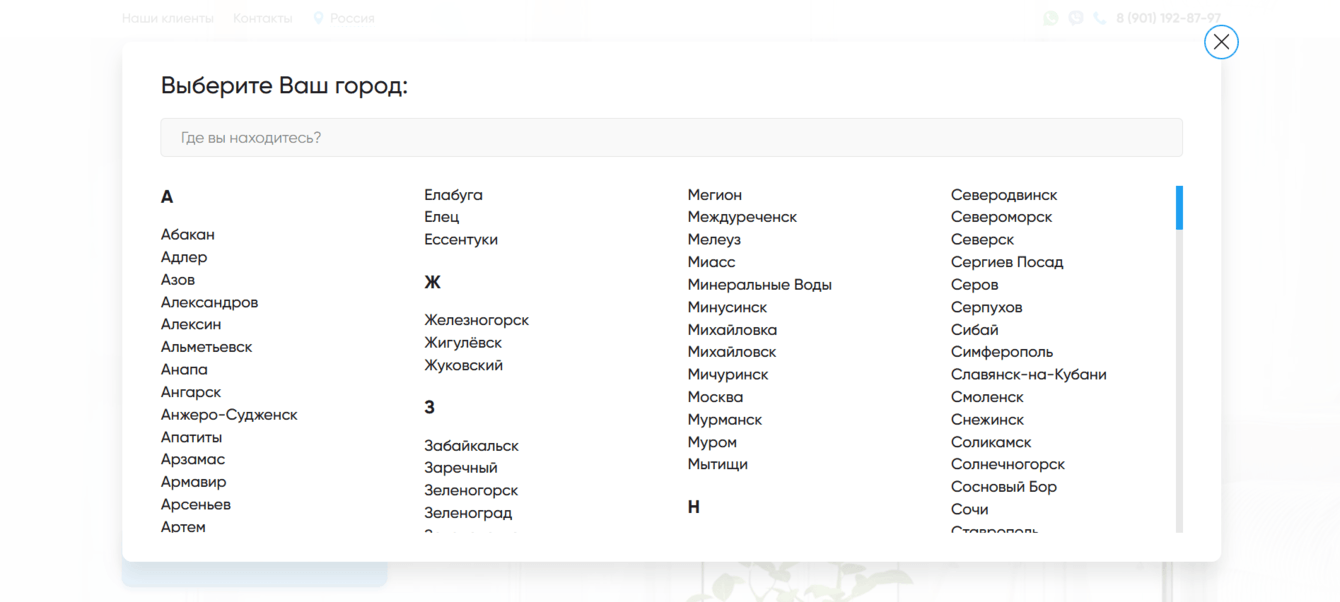Screen dimensions: 1340x602
Task: Select city Северодвинск
Action: 1004,195
